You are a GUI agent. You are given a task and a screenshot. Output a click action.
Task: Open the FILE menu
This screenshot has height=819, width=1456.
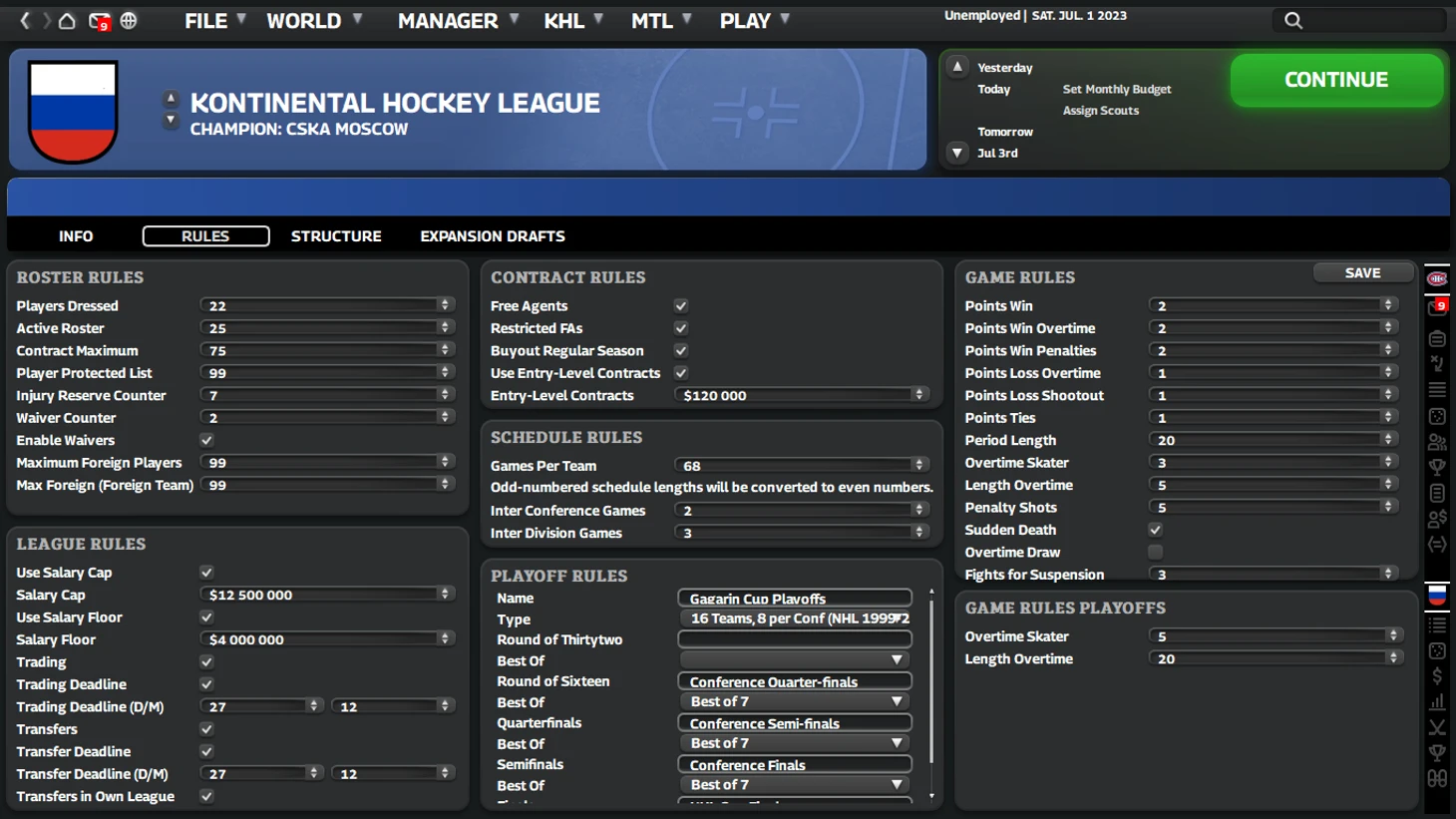coord(214,21)
